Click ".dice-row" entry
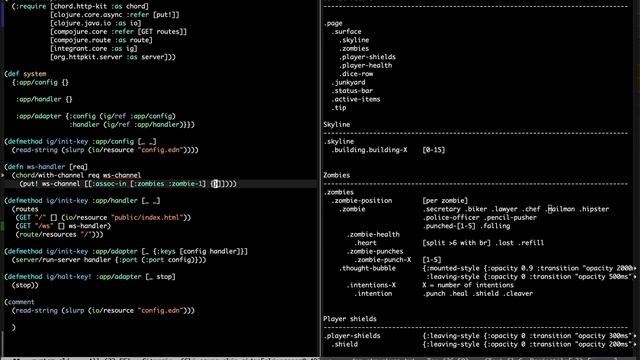 pos(356,74)
